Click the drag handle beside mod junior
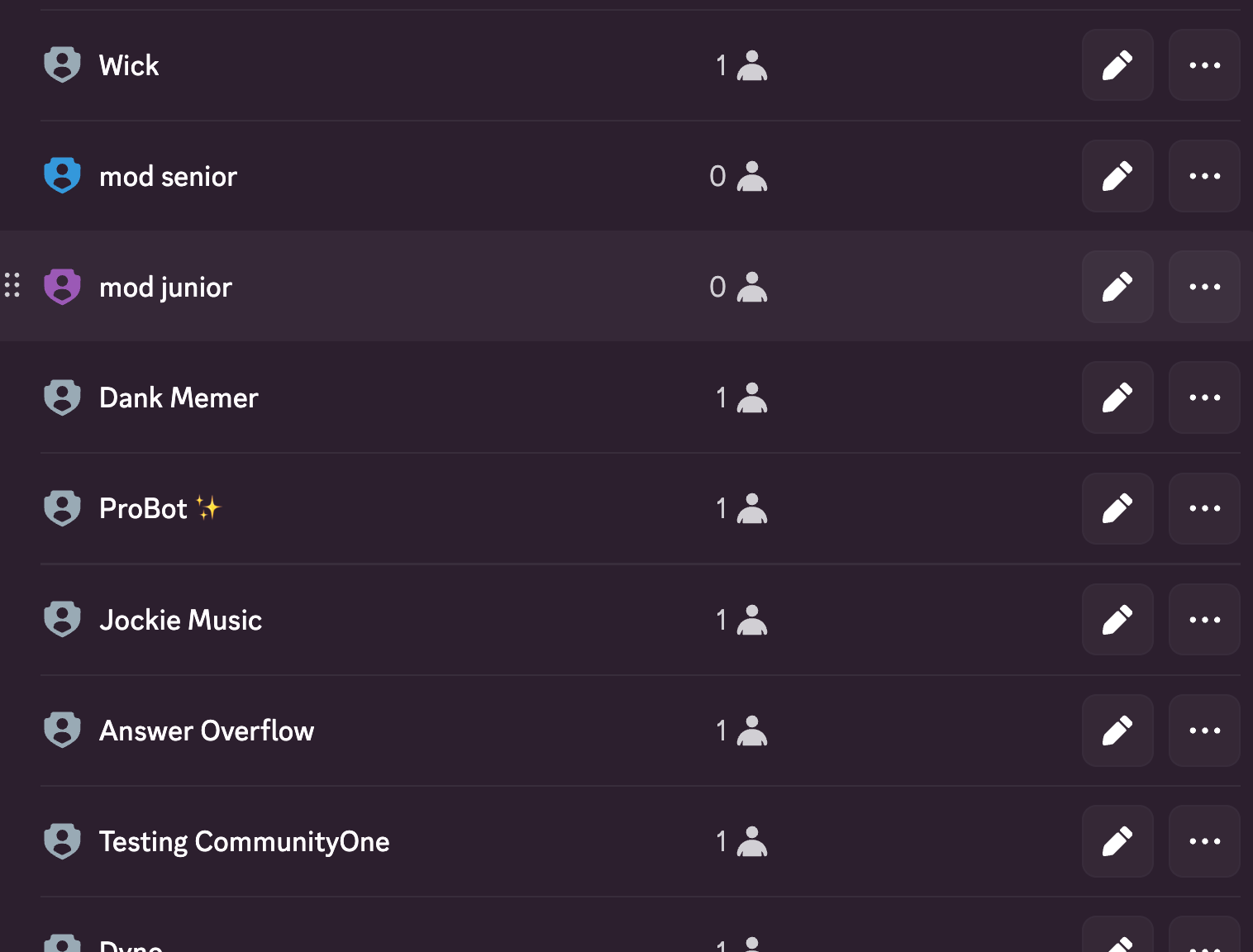Screen dimensions: 1253x952 [x=12, y=285]
